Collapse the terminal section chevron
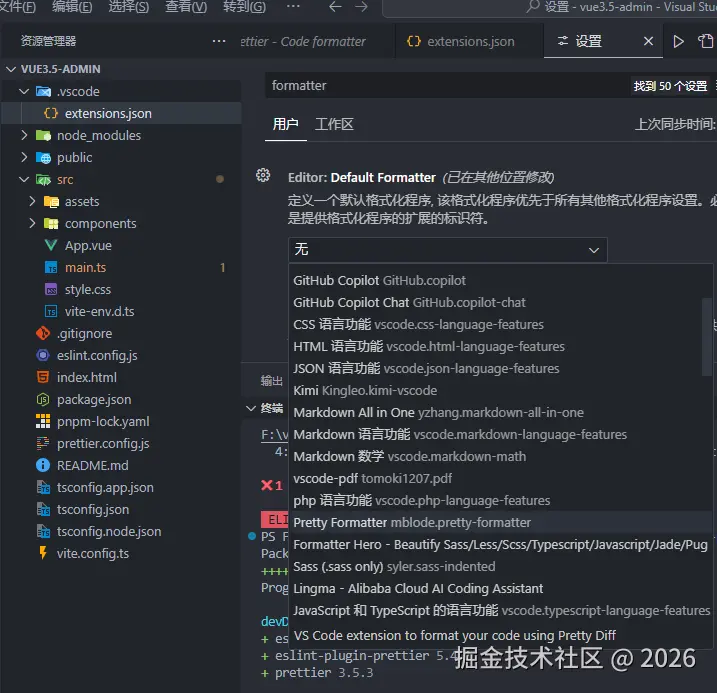 tap(251, 408)
